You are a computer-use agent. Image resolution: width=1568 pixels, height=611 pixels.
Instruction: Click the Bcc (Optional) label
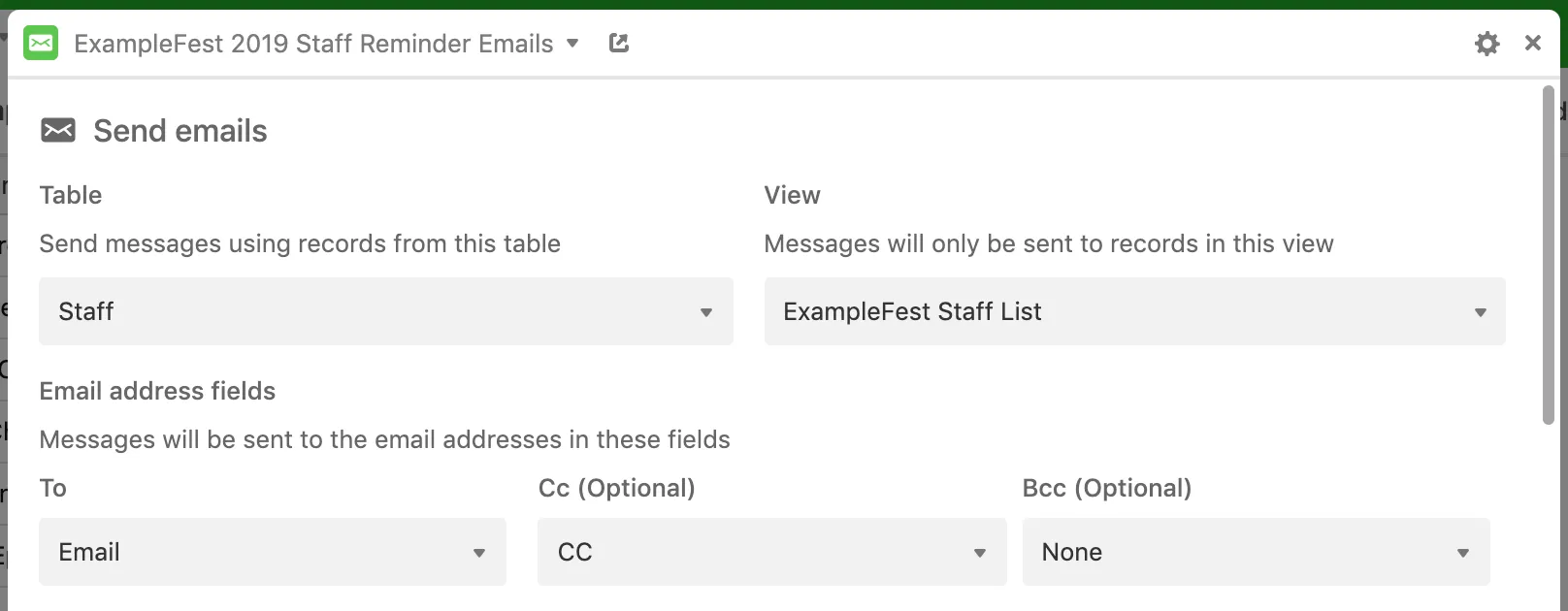coord(1106,488)
